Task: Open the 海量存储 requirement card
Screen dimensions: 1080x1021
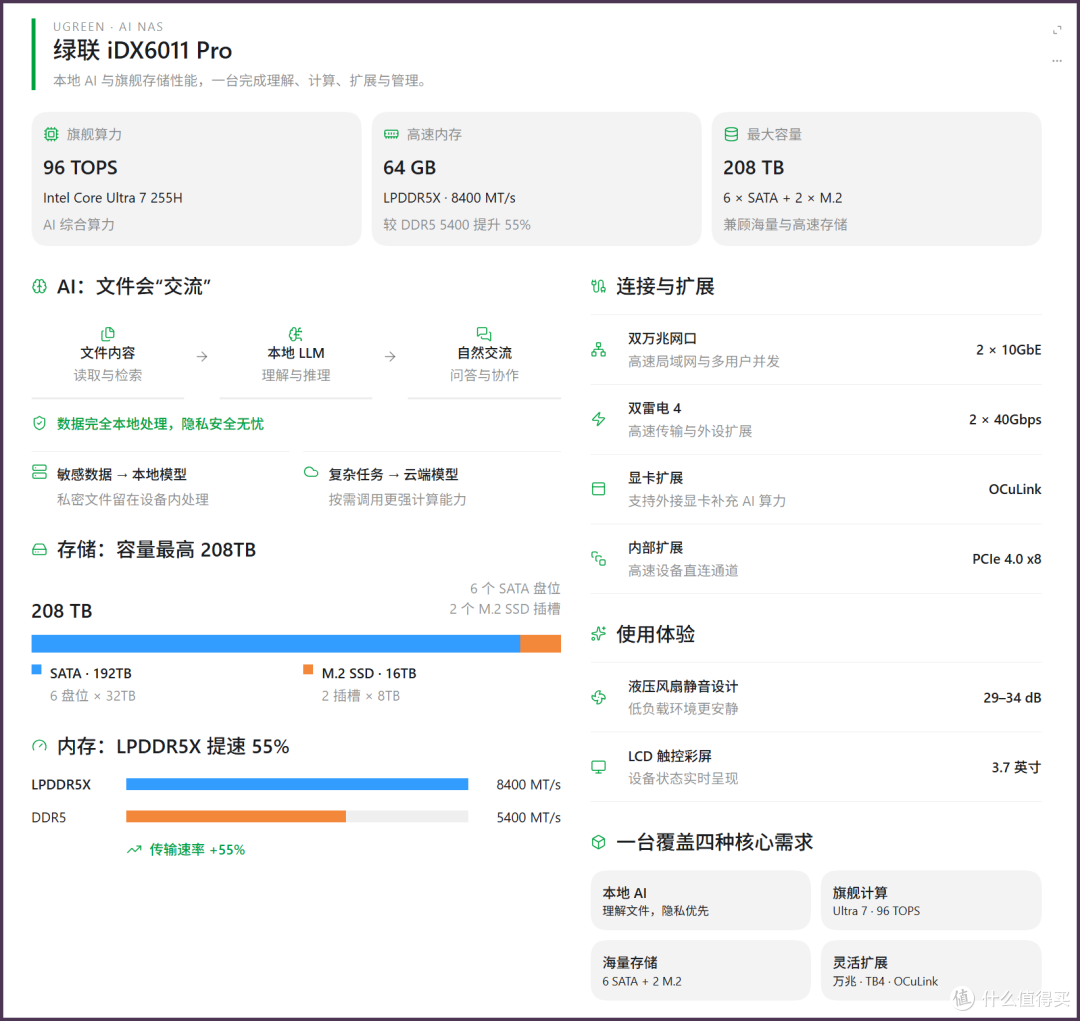Action: click(700, 970)
